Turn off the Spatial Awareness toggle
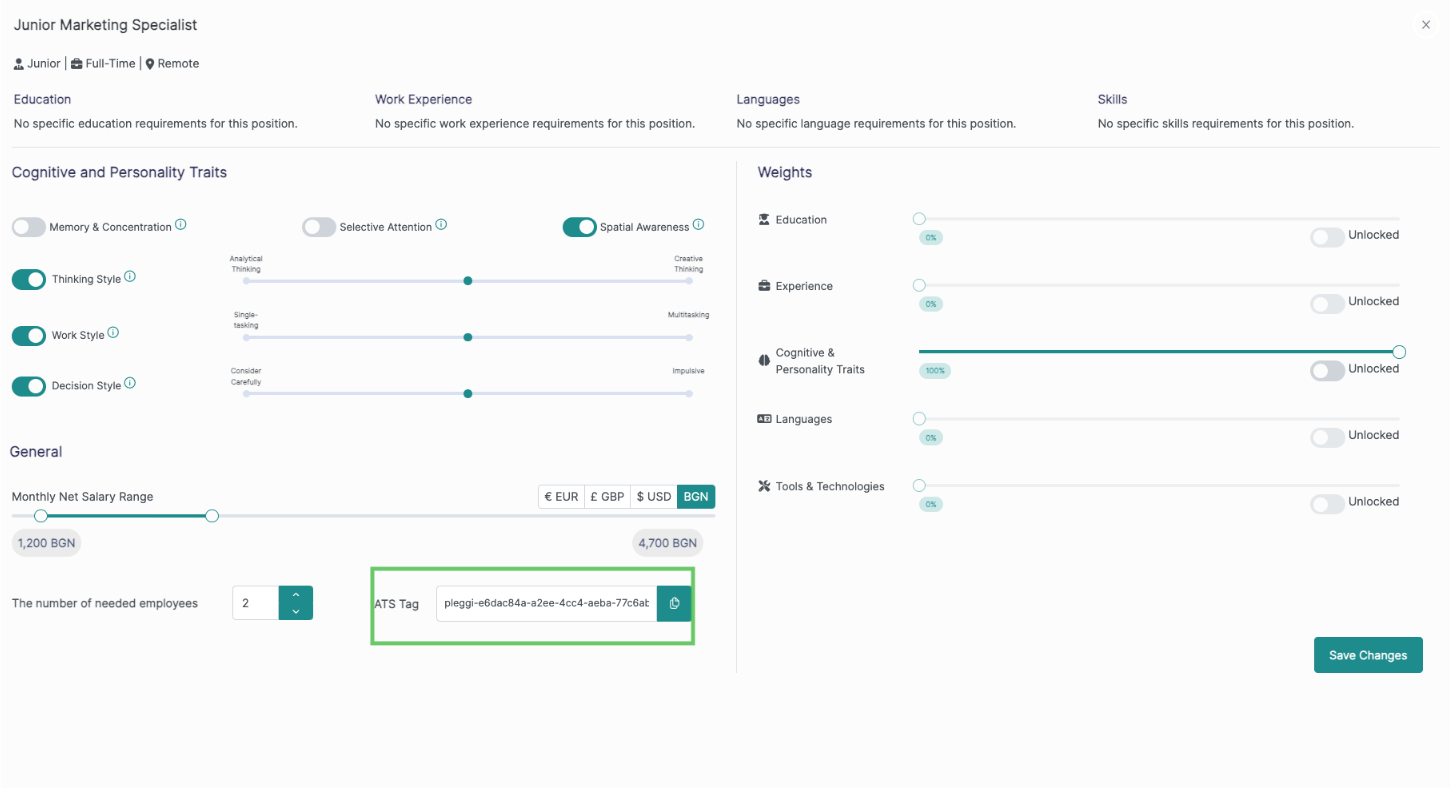Image resolution: width=1450 pixels, height=788 pixels. click(580, 227)
